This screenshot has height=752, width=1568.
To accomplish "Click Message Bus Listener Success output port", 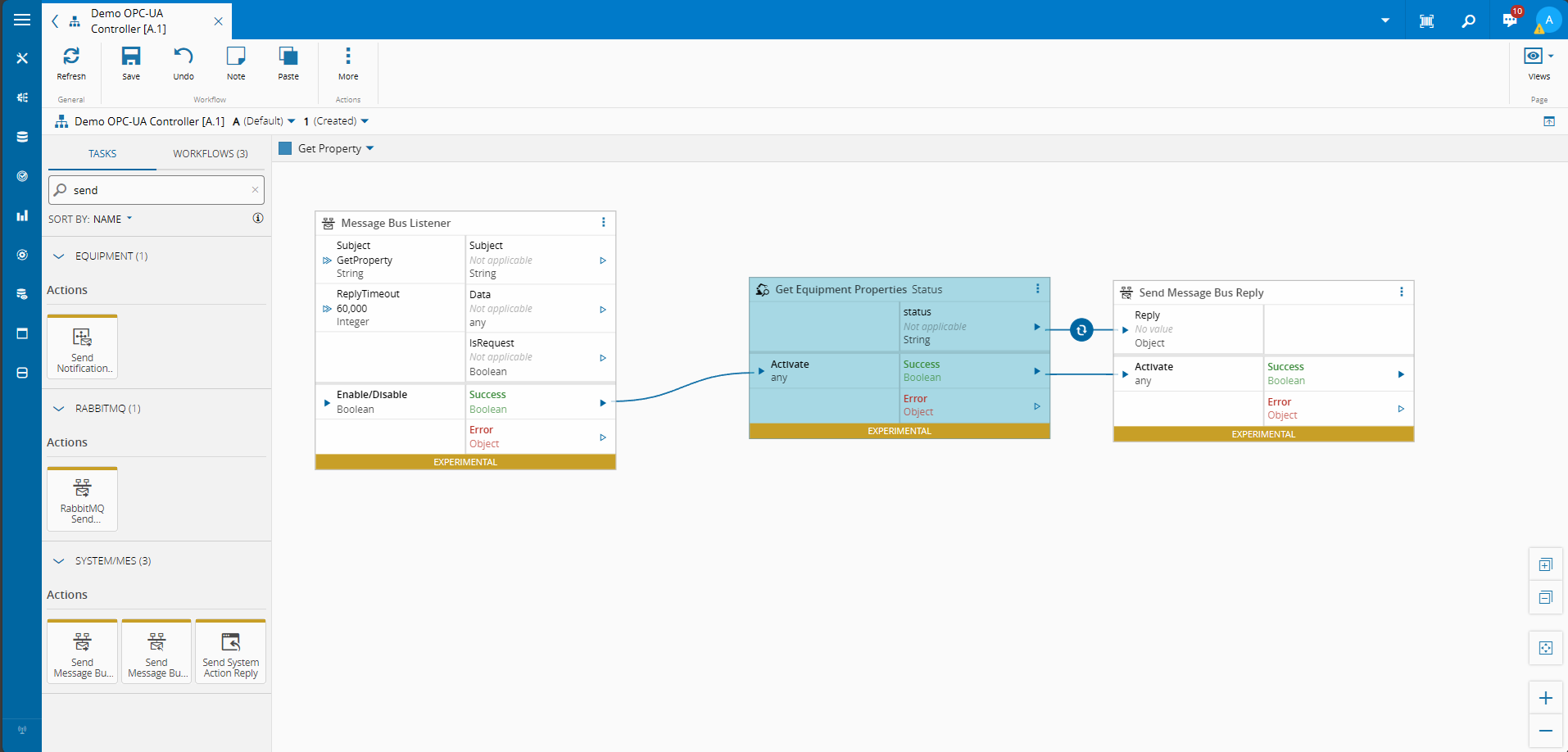I will [x=603, y=403].
